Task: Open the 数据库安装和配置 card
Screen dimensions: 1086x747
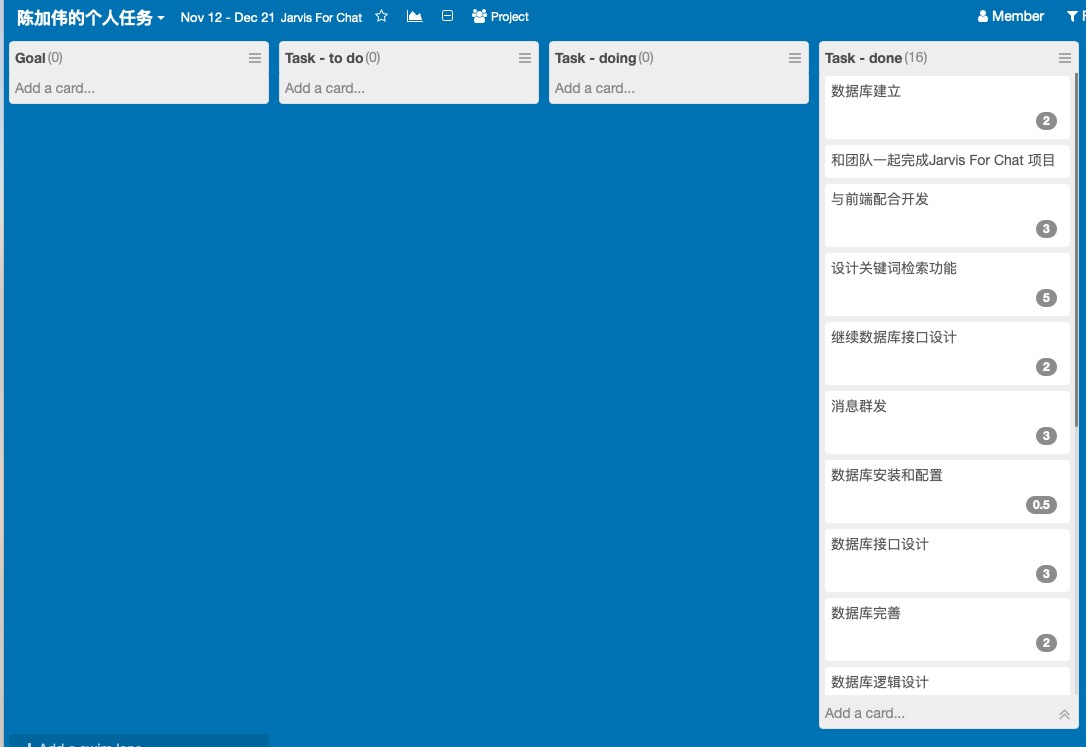Action: point(947,492)
